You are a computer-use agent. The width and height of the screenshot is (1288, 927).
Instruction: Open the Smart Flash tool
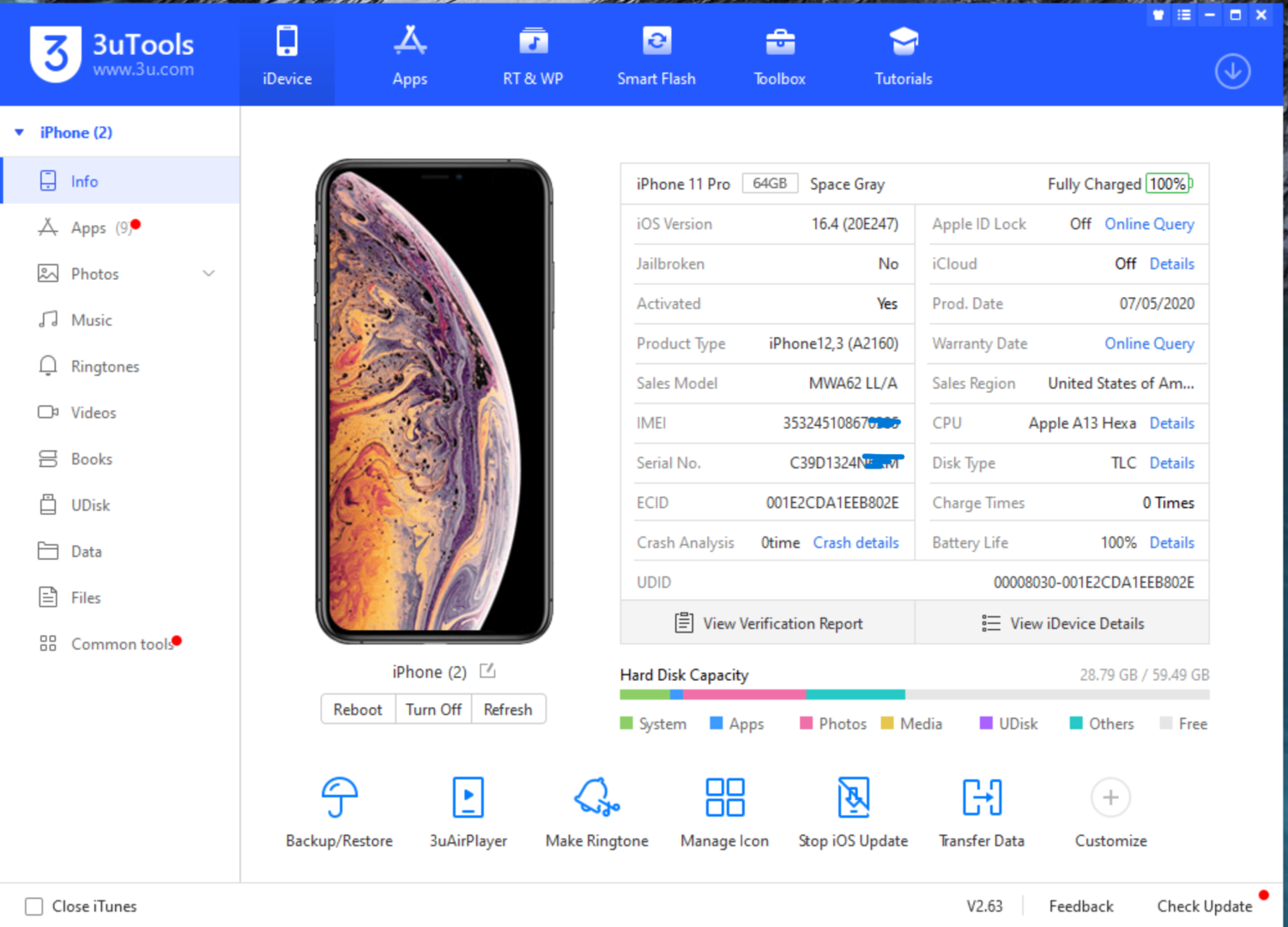coord(656,54)
